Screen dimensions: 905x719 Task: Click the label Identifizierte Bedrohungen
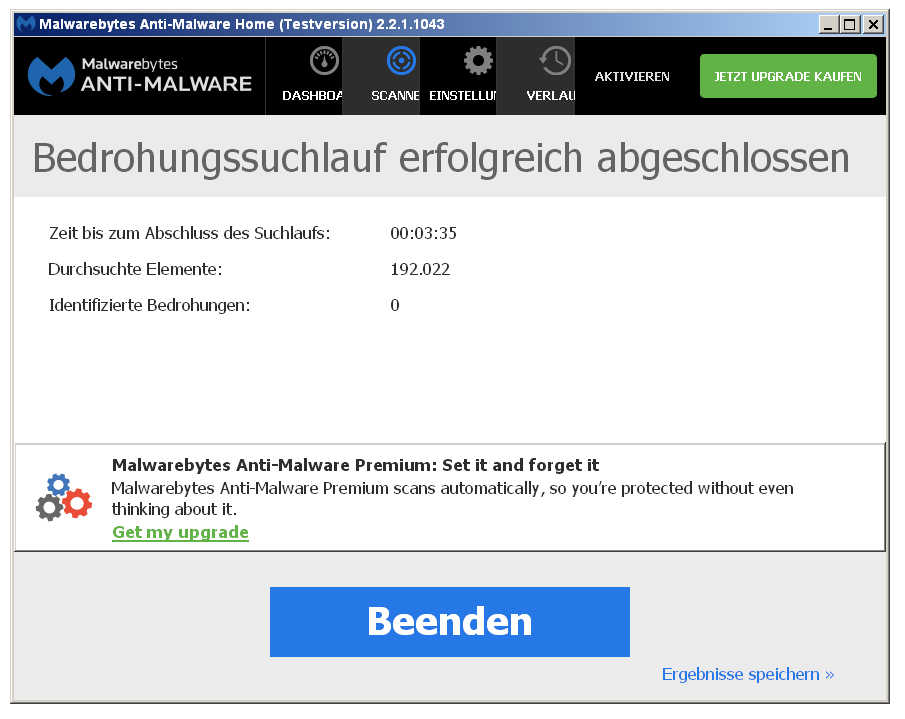click(149, 305)
